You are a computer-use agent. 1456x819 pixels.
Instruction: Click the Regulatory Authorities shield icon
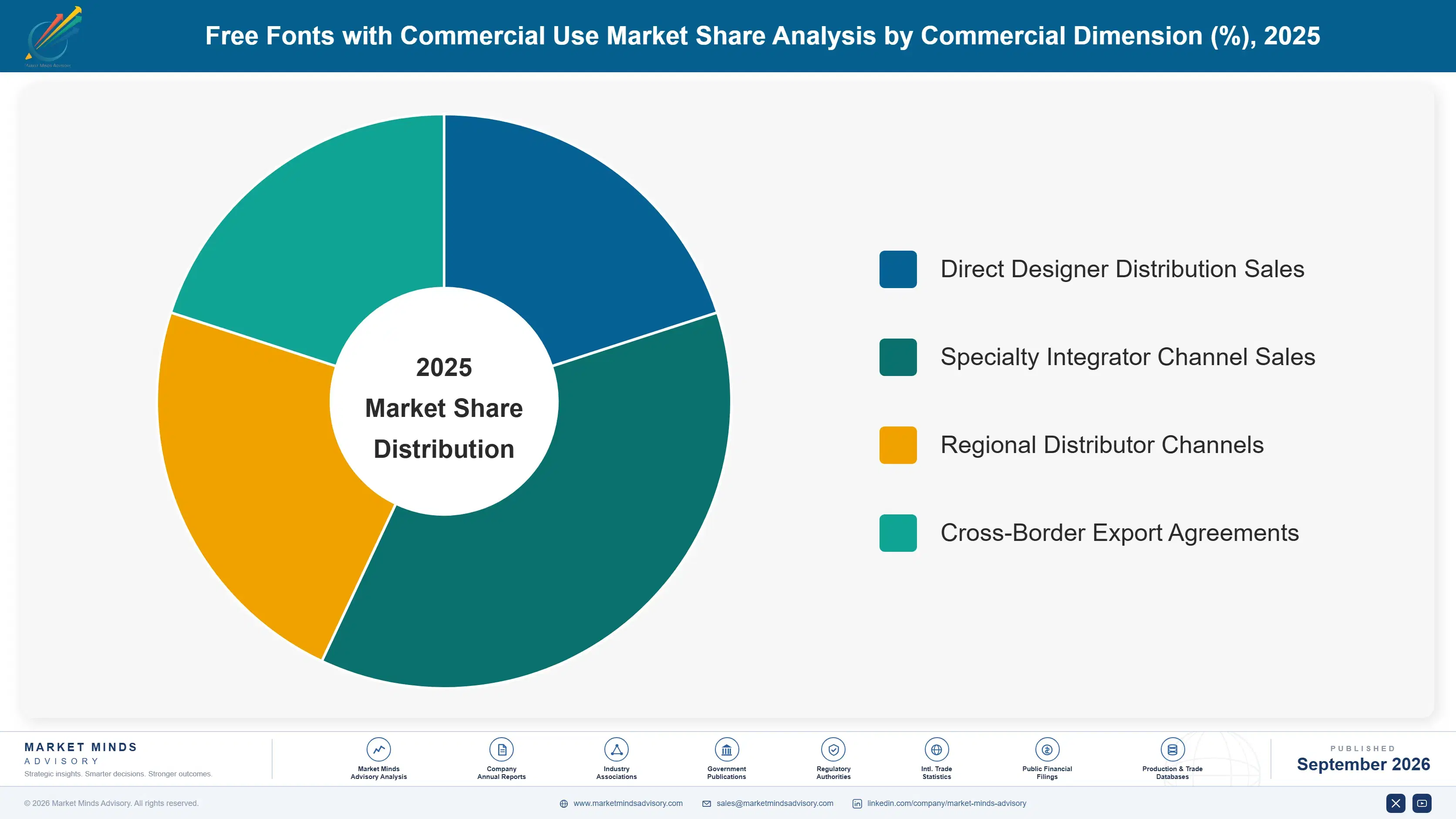click(x=833, y=749)
